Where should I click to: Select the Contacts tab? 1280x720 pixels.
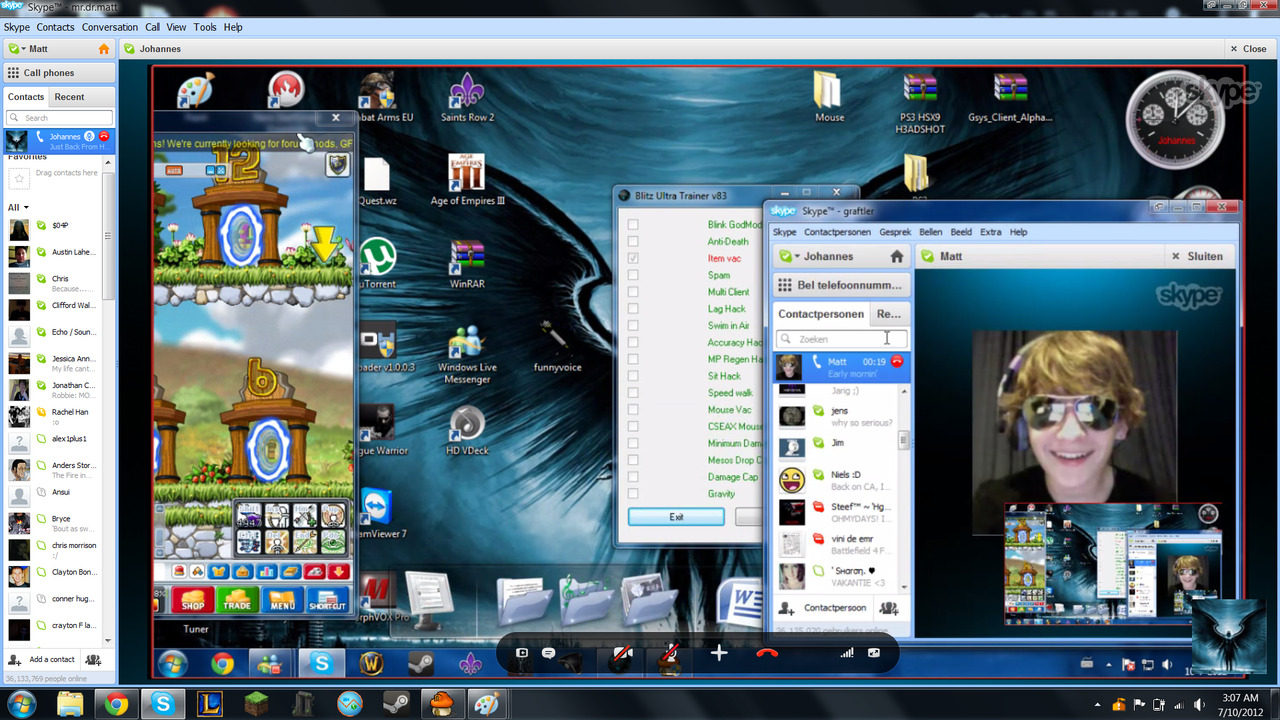point(26,97)
